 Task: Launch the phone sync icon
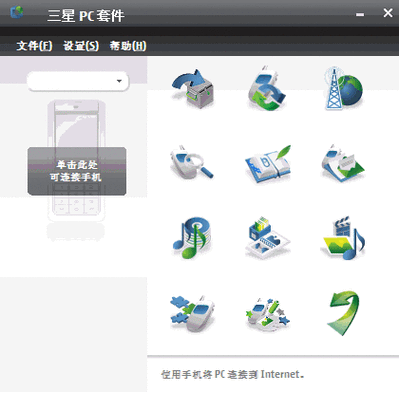point(267,89)
